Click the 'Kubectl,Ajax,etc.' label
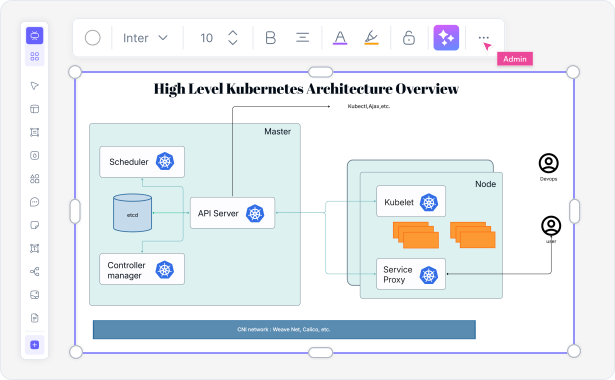Screen dimensions: 615x380 [369, 106]
